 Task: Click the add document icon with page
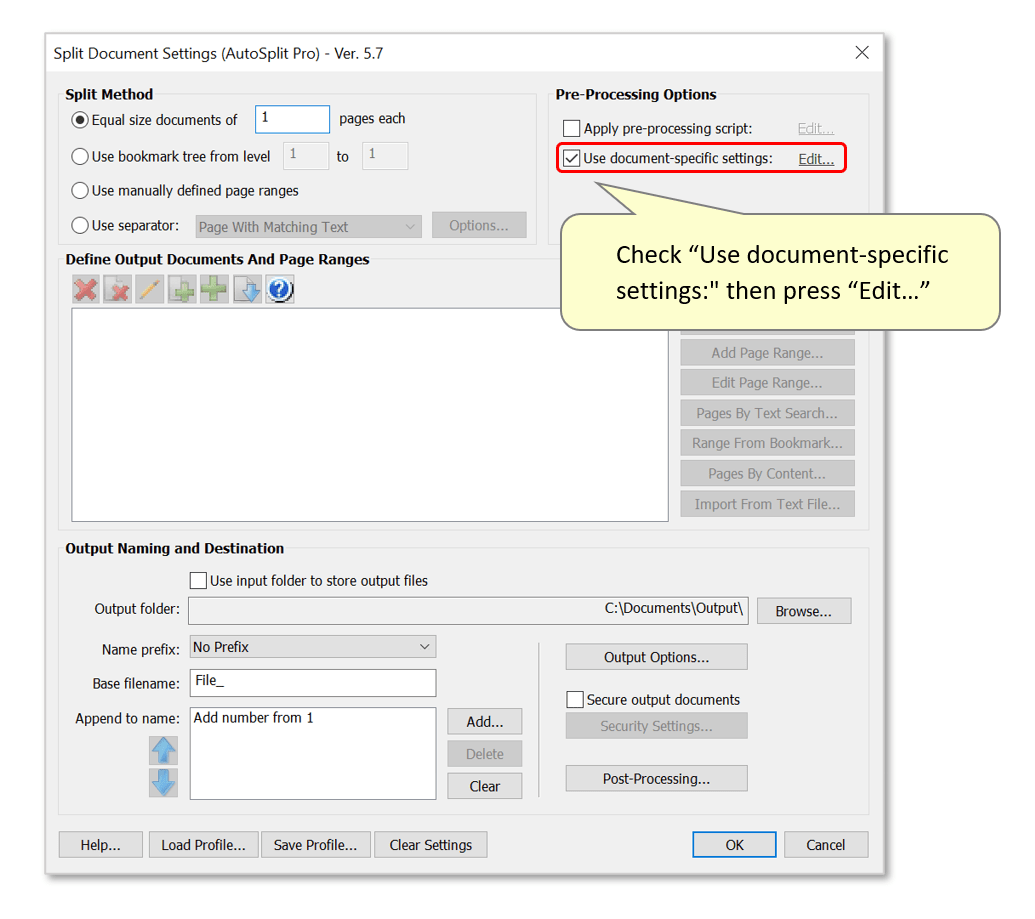point(182,290)
